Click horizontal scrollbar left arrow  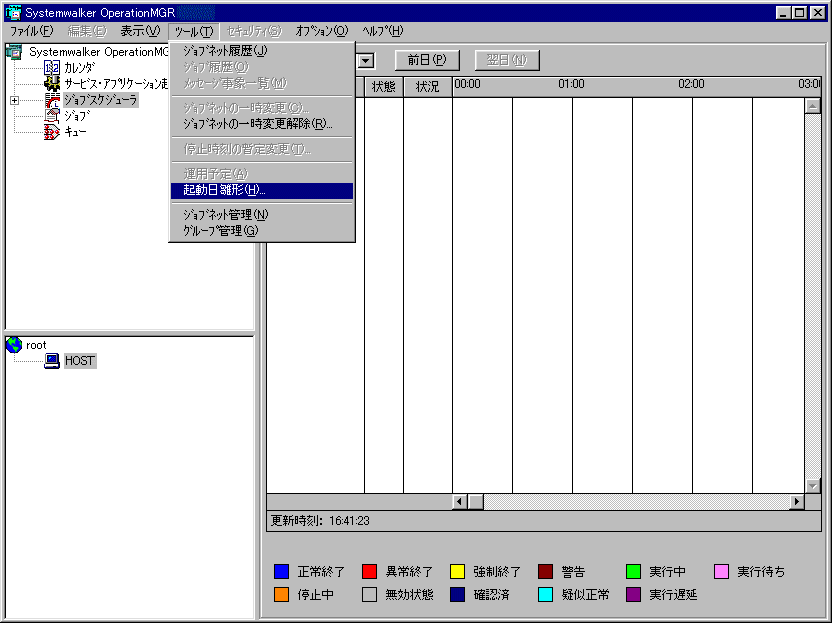point(460,501)
